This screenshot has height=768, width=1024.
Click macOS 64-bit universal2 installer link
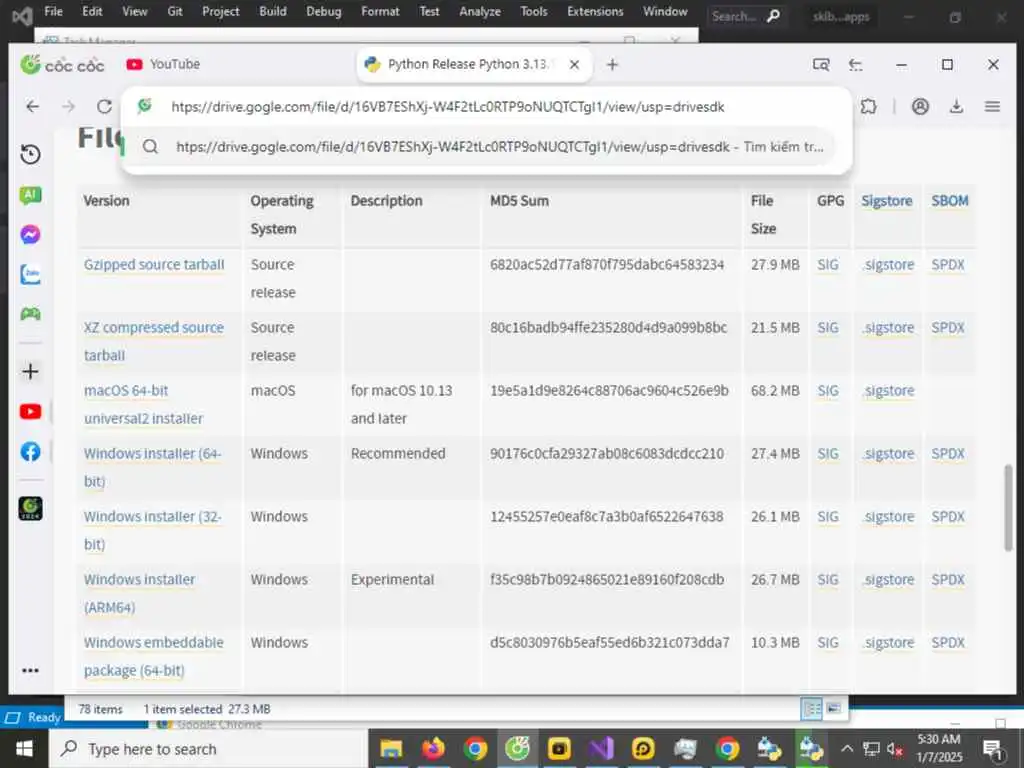click(x=143, y=404)
